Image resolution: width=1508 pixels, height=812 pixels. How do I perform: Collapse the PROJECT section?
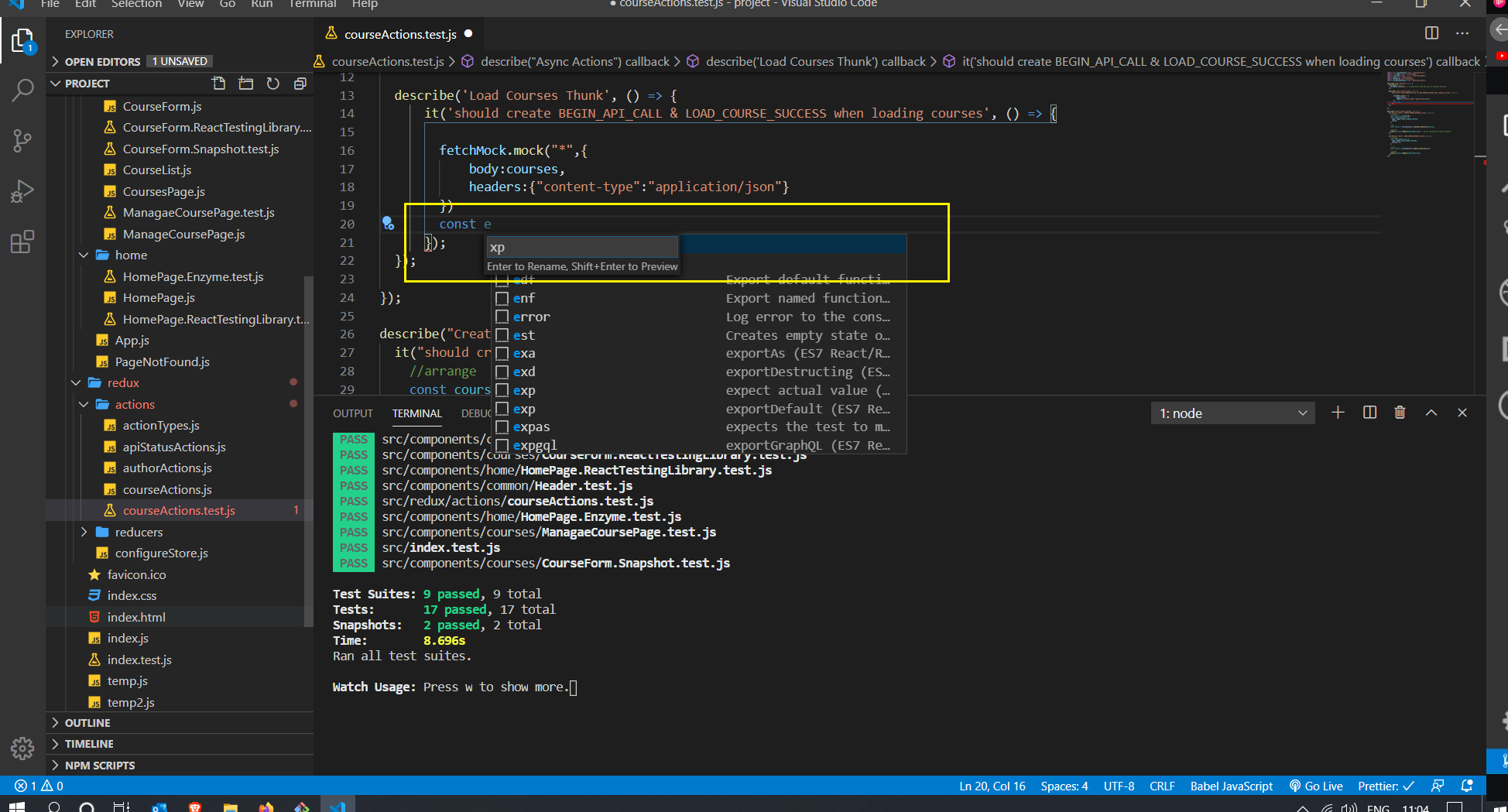pos(55,83)
